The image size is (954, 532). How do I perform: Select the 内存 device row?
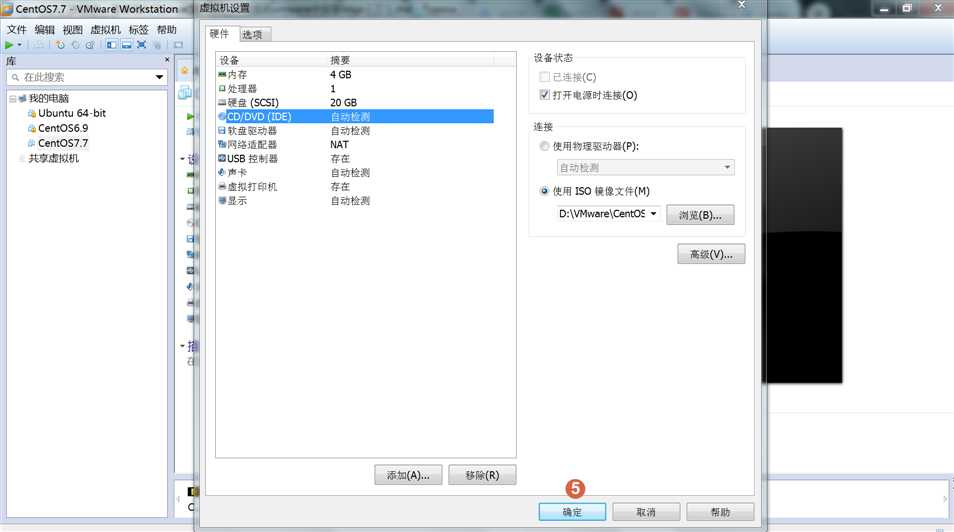pyautogui.click(x=355, y=75)
